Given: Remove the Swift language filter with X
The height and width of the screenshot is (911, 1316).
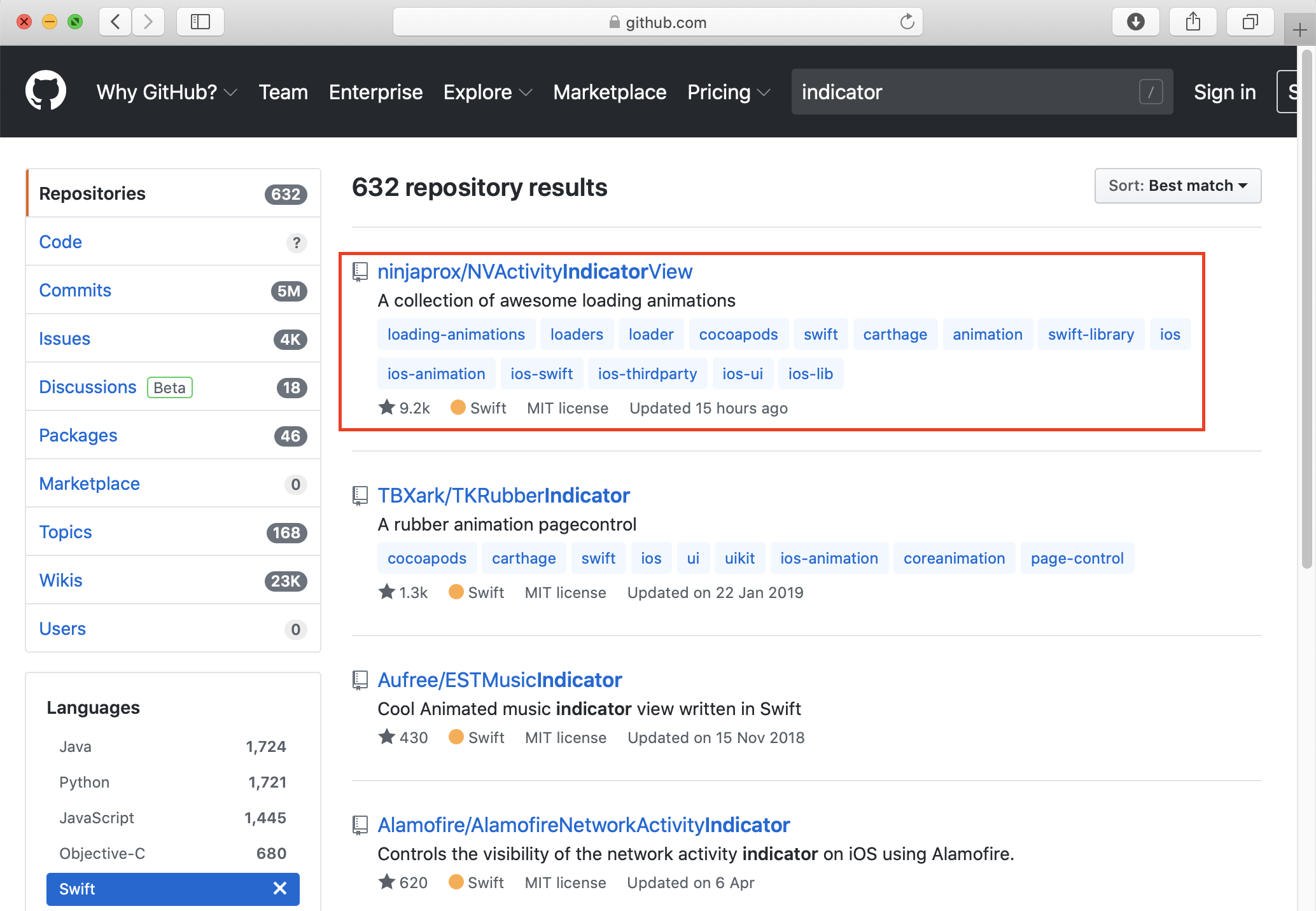Looking at the screenshot, I should point(280,889).
